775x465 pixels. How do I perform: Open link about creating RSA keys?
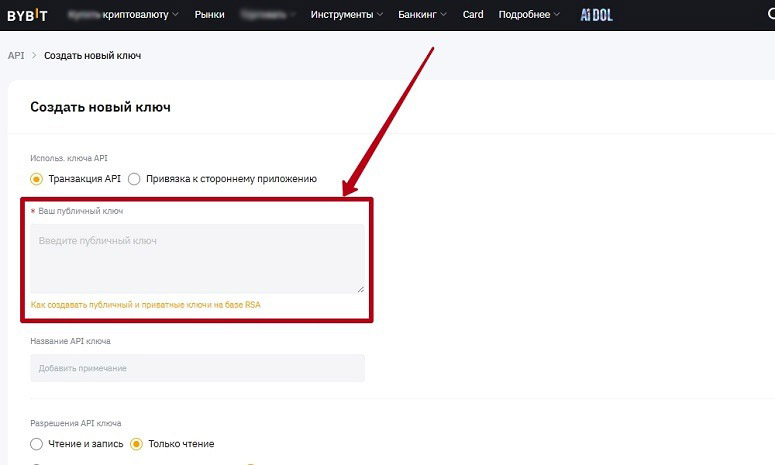tap(145, 304)
